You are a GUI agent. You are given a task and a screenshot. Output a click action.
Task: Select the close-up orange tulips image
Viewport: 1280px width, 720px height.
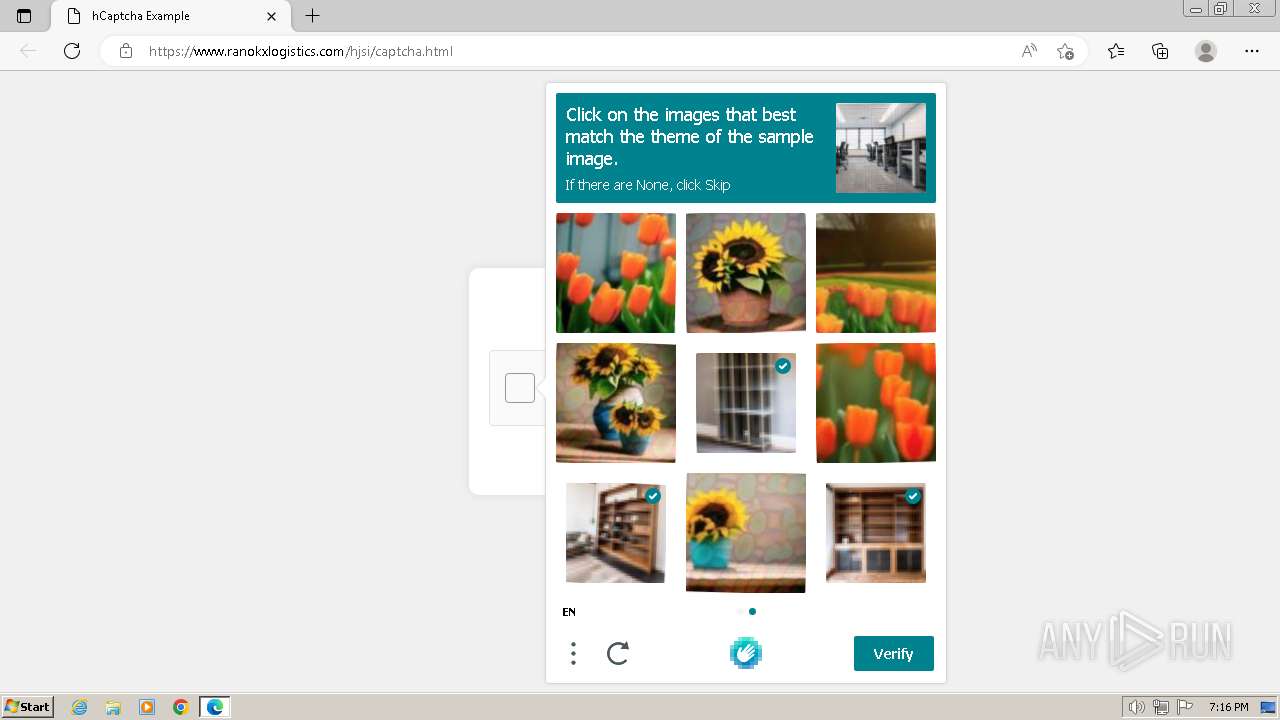click(876, 403)
